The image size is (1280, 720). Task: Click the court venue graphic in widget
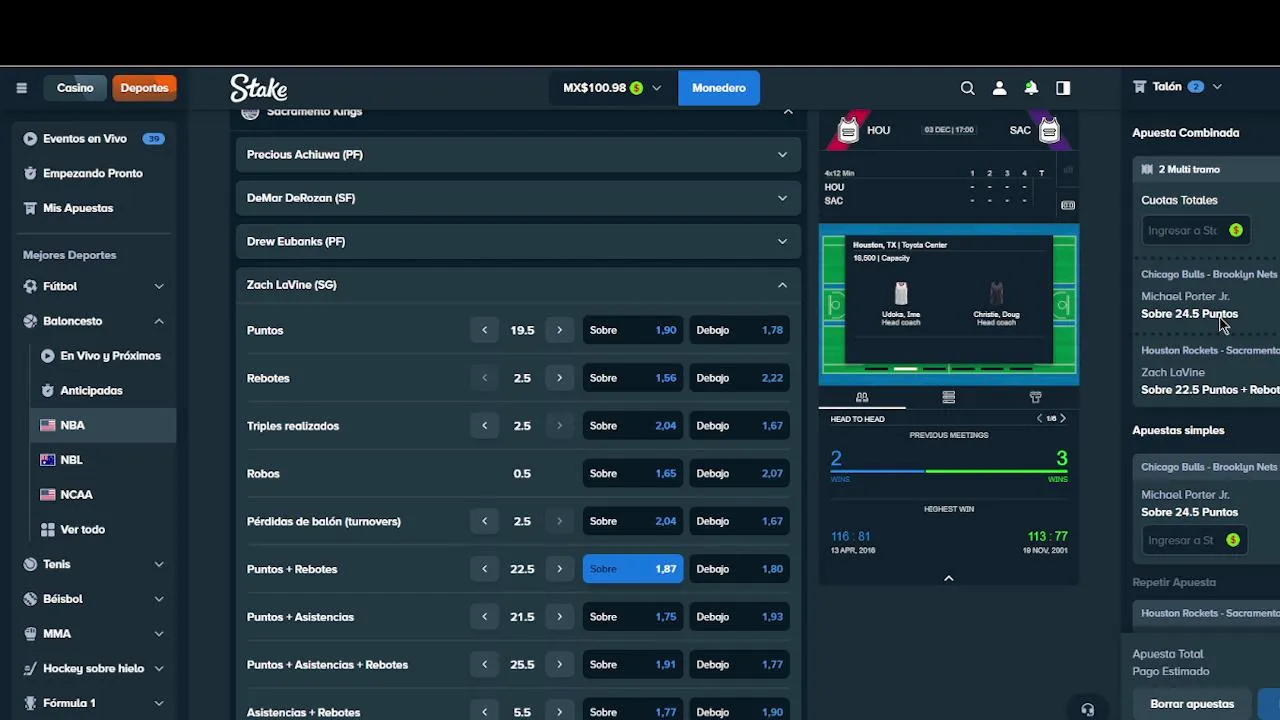pos(948,303)
